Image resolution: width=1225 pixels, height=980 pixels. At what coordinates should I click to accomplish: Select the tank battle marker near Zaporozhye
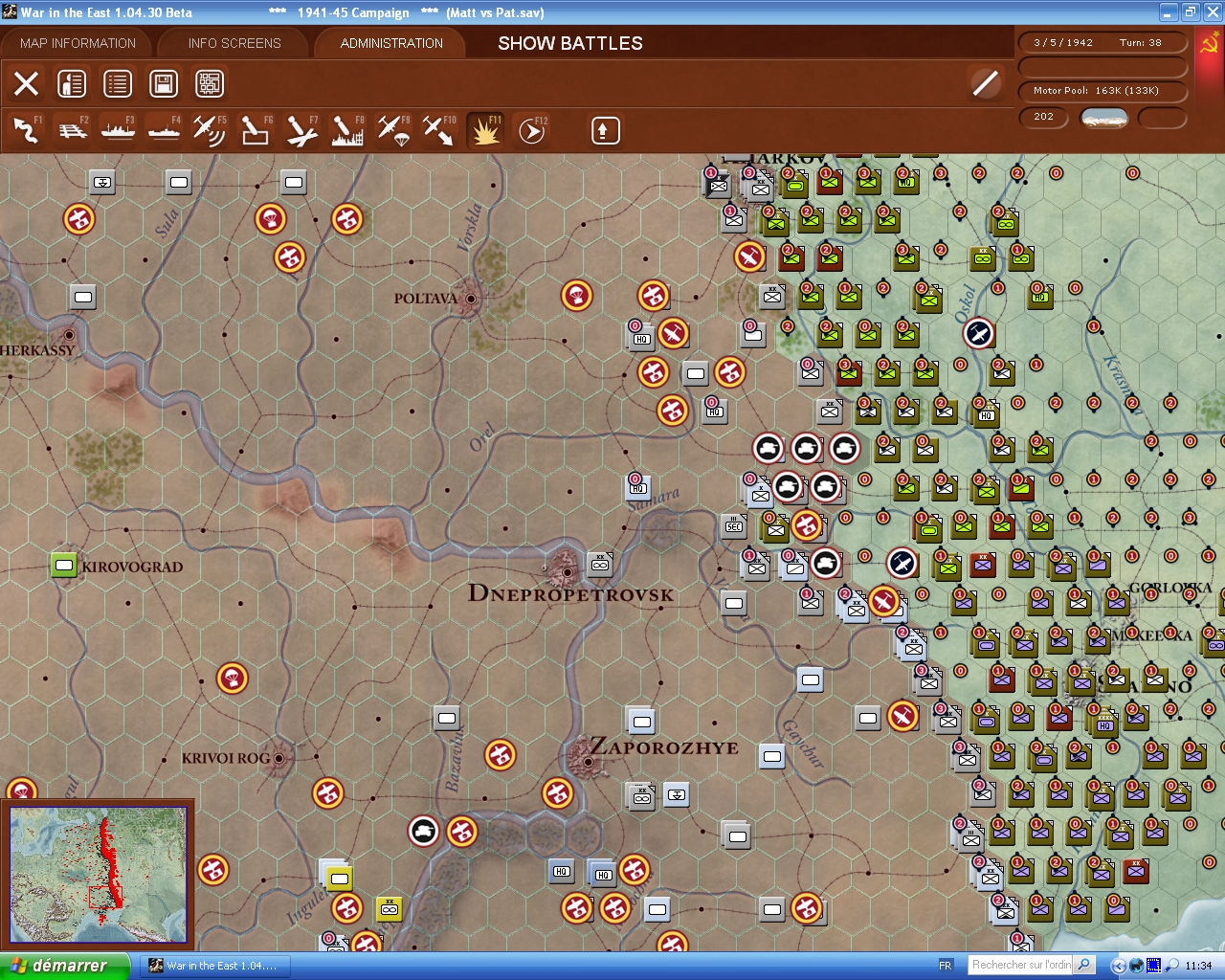click(x=424, y=831)
